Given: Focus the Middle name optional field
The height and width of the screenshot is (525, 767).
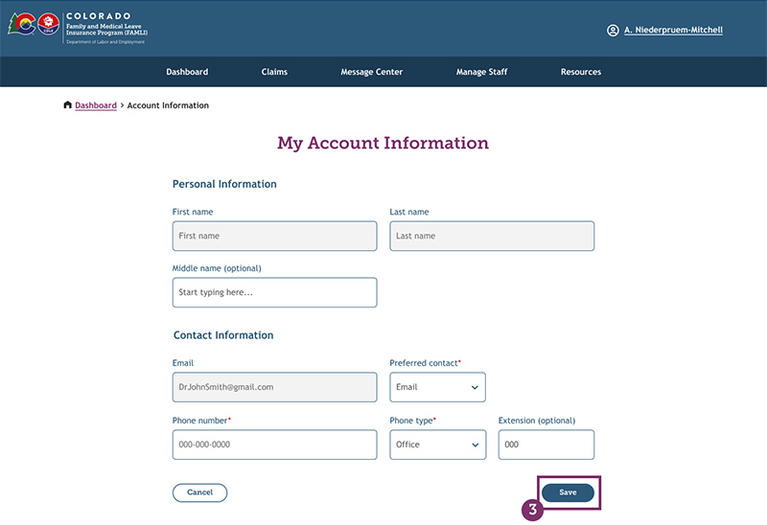Looking at the screenshot, I should click(x=274, y=293).
